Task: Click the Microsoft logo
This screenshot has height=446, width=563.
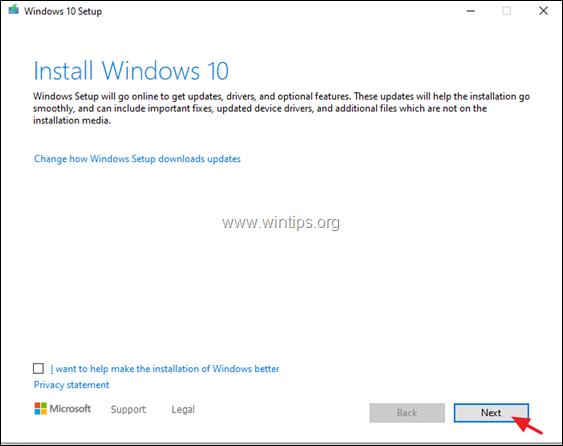Action: tap(63, 409)
